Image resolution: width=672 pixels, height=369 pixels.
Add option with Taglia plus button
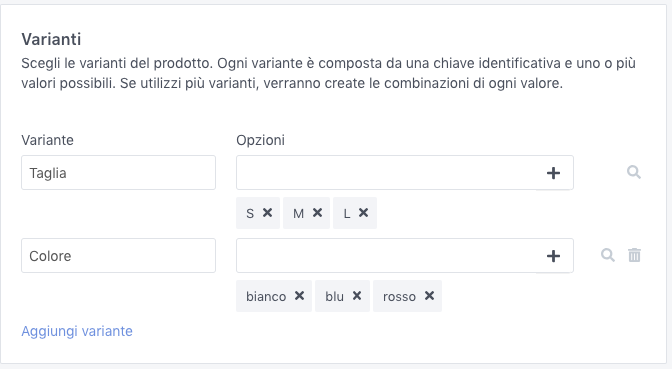[x=553, y=173]
